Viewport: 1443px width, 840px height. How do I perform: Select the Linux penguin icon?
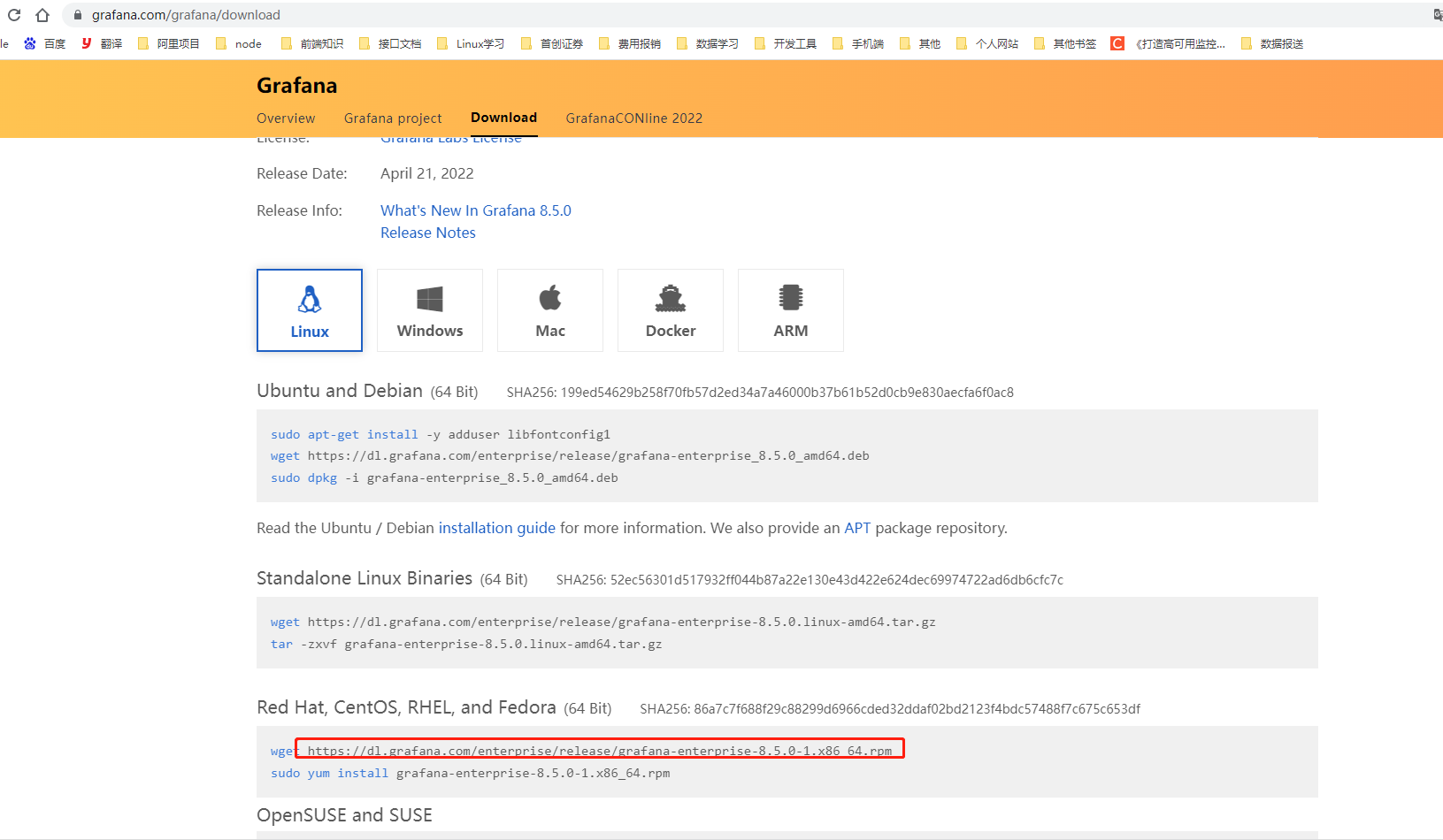[x=310, y=299]
